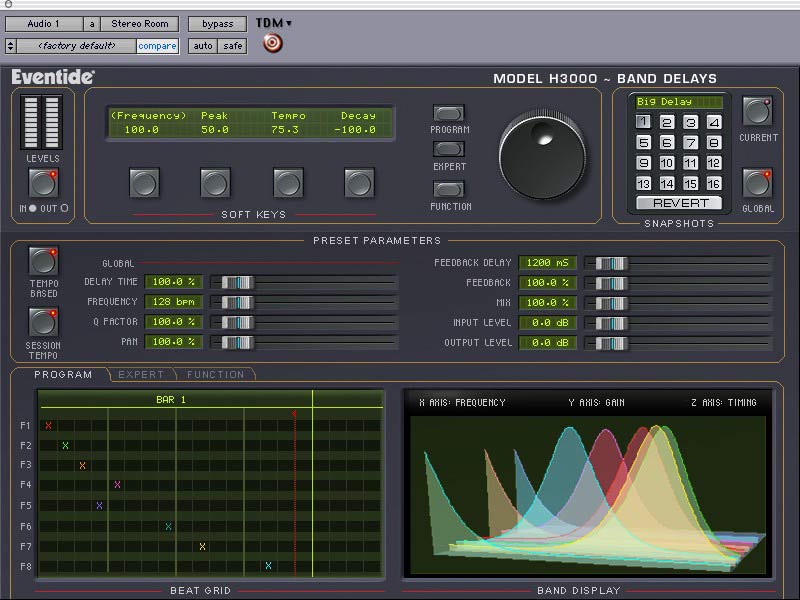
Task: Open the TDM dropdown menu
Action: pos(273,23)
